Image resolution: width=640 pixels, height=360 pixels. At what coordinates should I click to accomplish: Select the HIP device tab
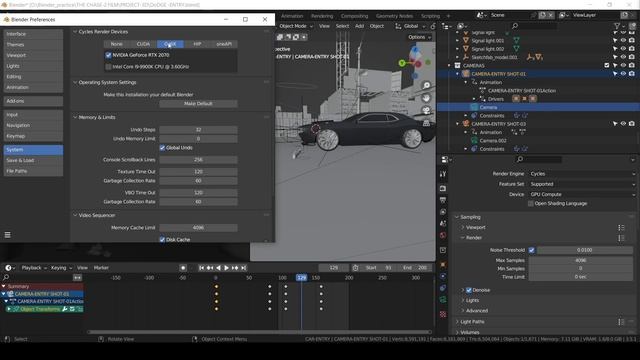[x=197, y=44]
